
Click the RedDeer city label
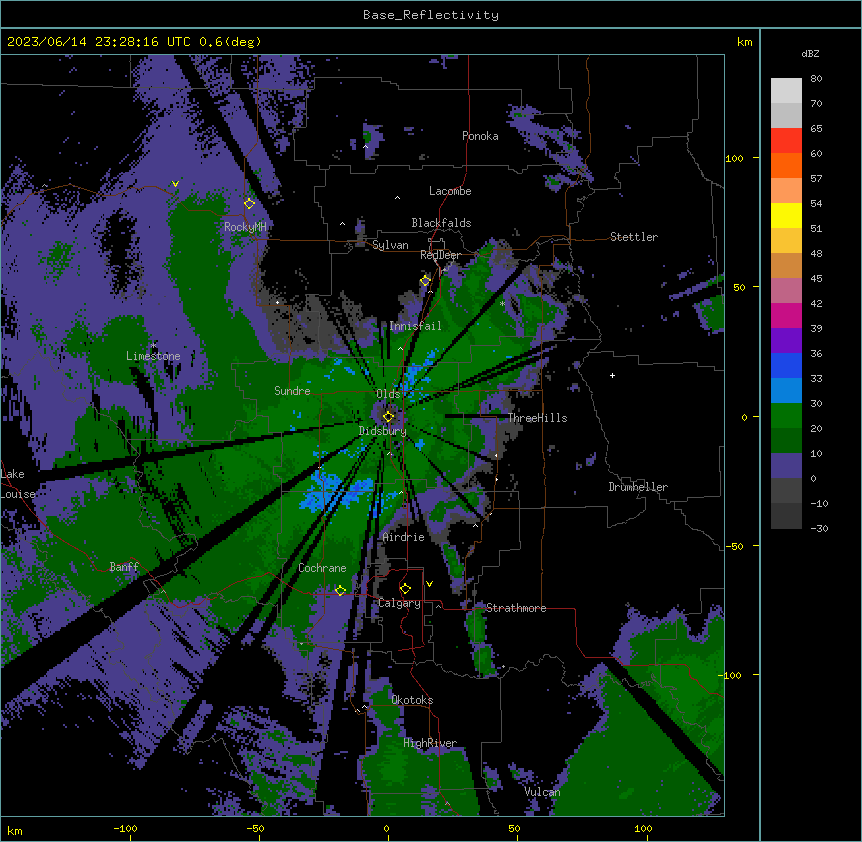441,255
